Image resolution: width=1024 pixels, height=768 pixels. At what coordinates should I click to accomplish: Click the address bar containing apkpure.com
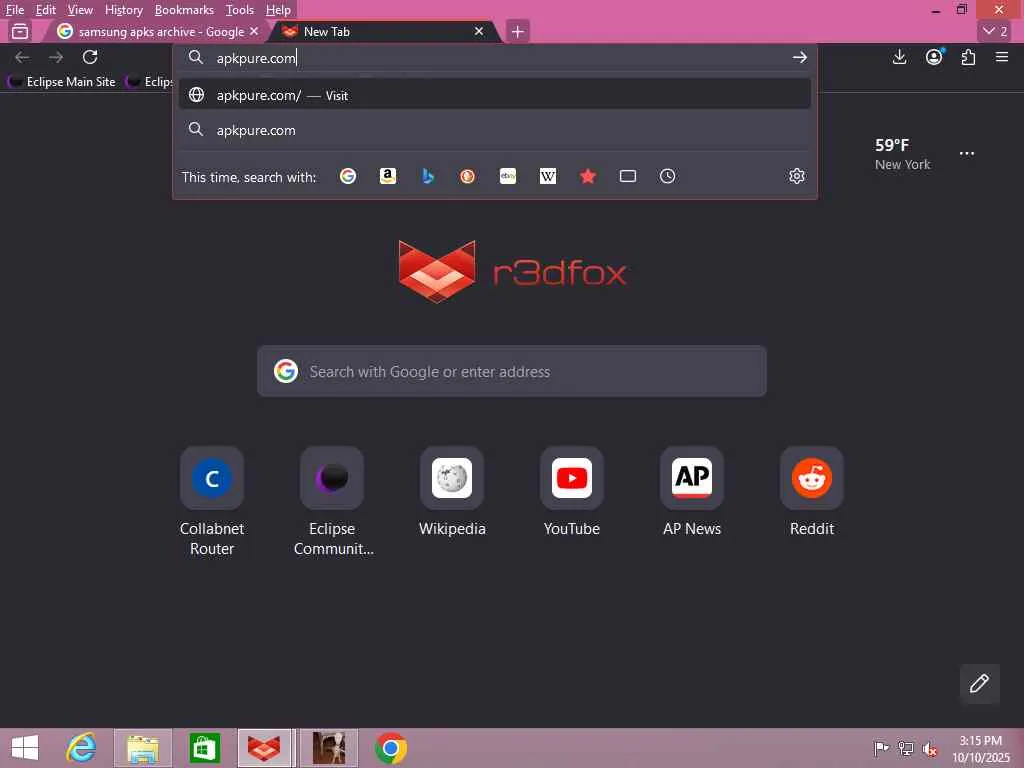tap(496, 57)
